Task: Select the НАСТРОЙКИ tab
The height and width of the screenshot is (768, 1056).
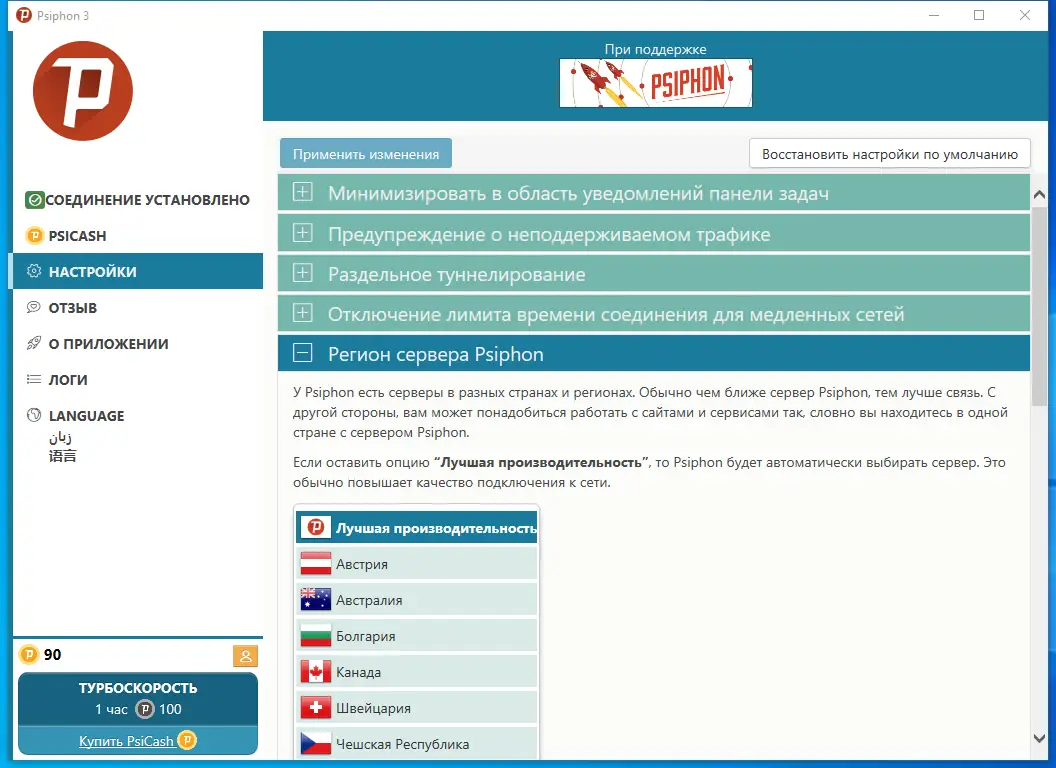Action: pyautogui.click(x=137, y=271)
